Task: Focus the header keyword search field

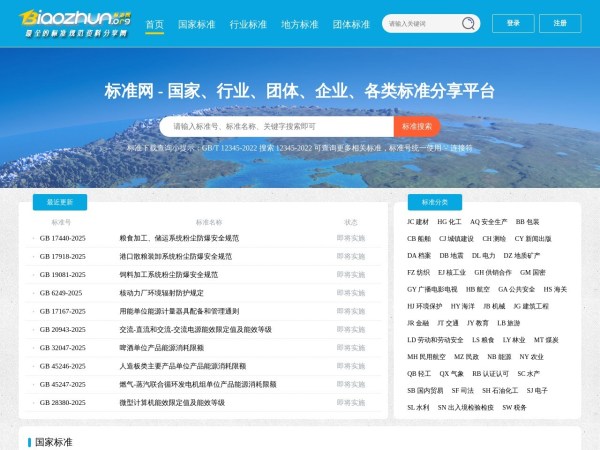Action: (420, 23)
